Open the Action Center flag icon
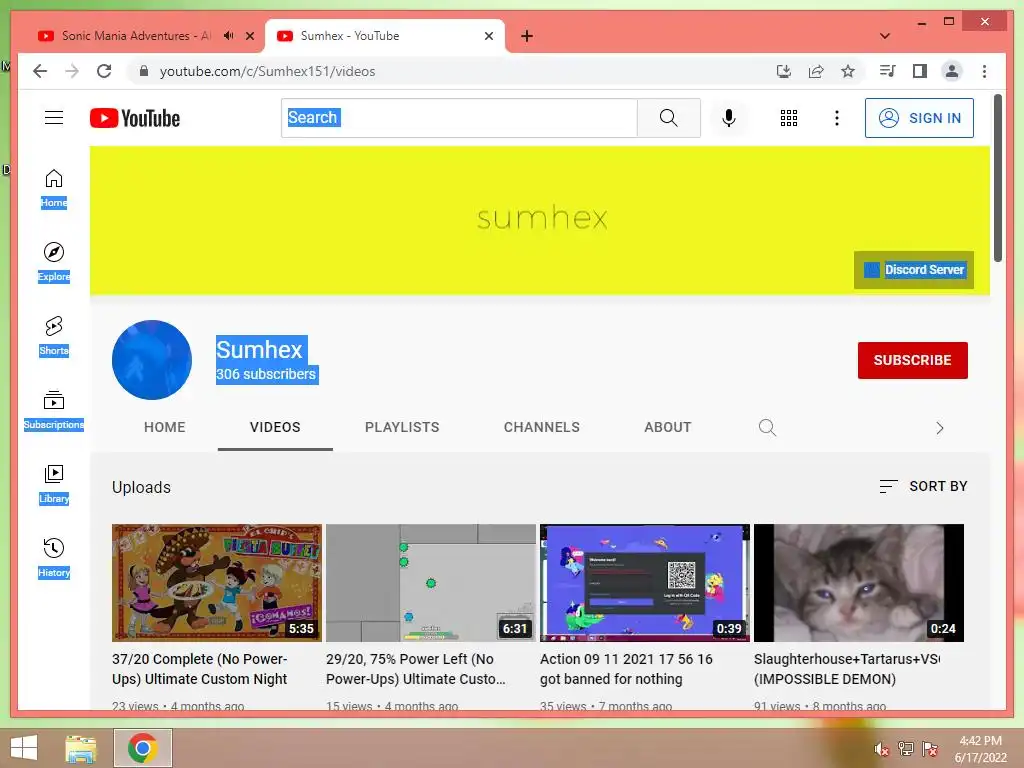Screen dimensions: 1024x768 (930, 749)
